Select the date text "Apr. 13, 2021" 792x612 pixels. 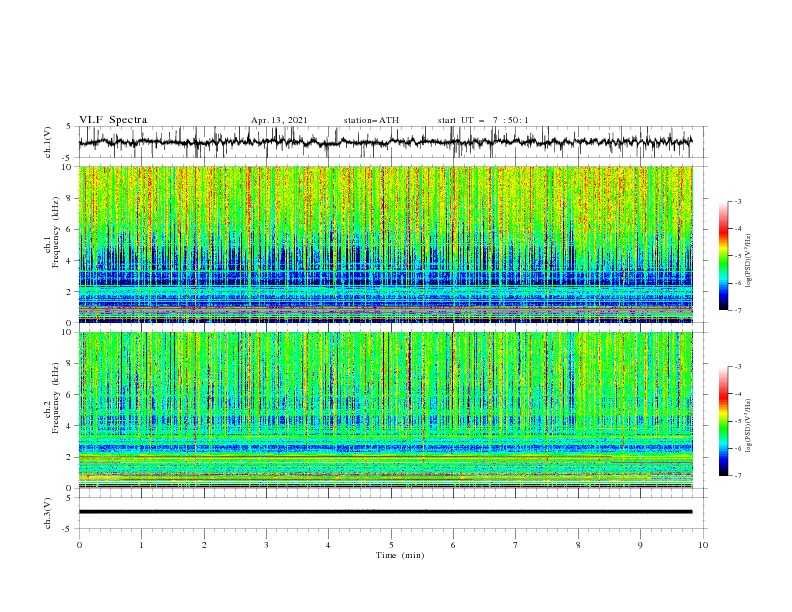click(279, 120)
